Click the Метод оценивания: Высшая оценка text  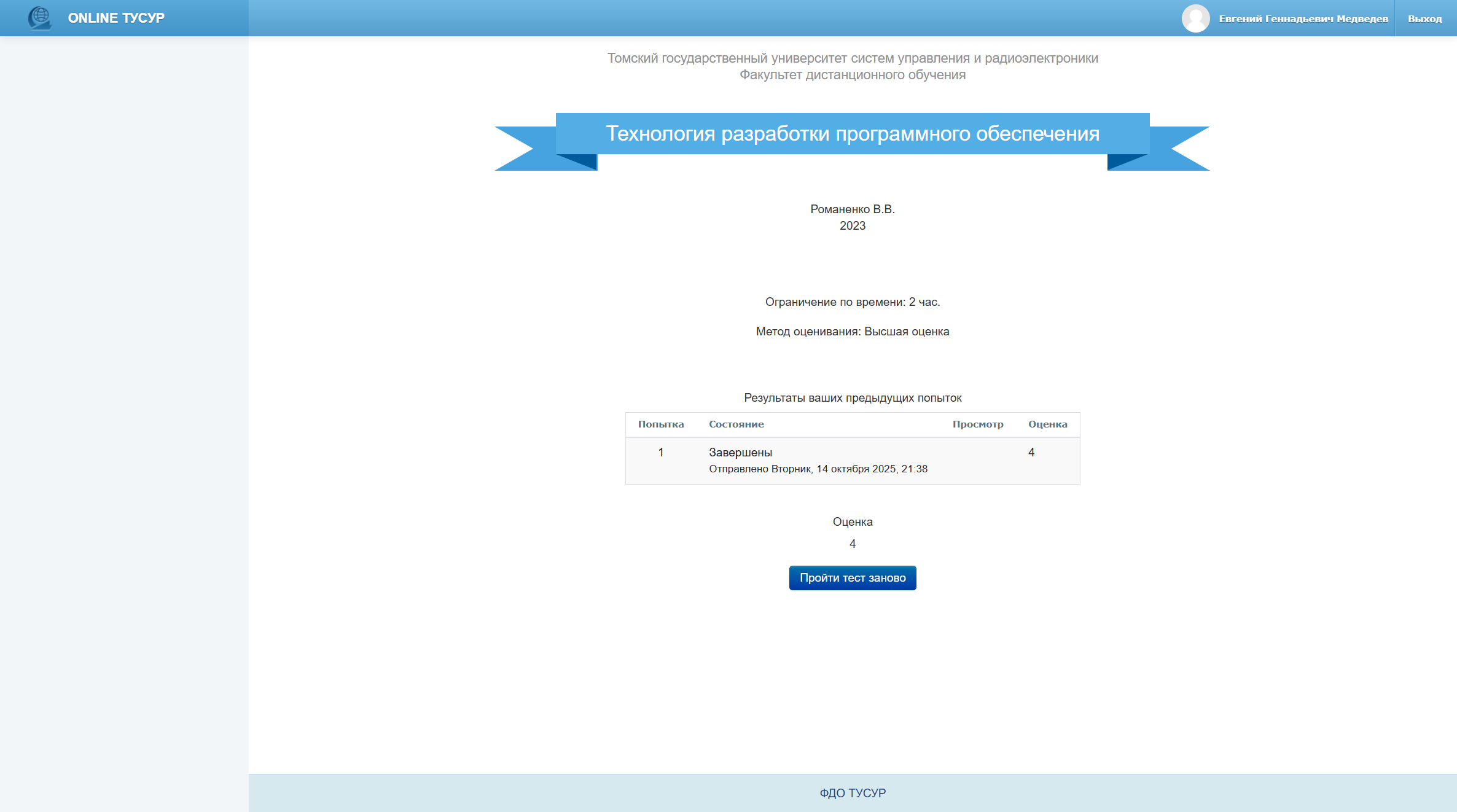click(852, 332)
